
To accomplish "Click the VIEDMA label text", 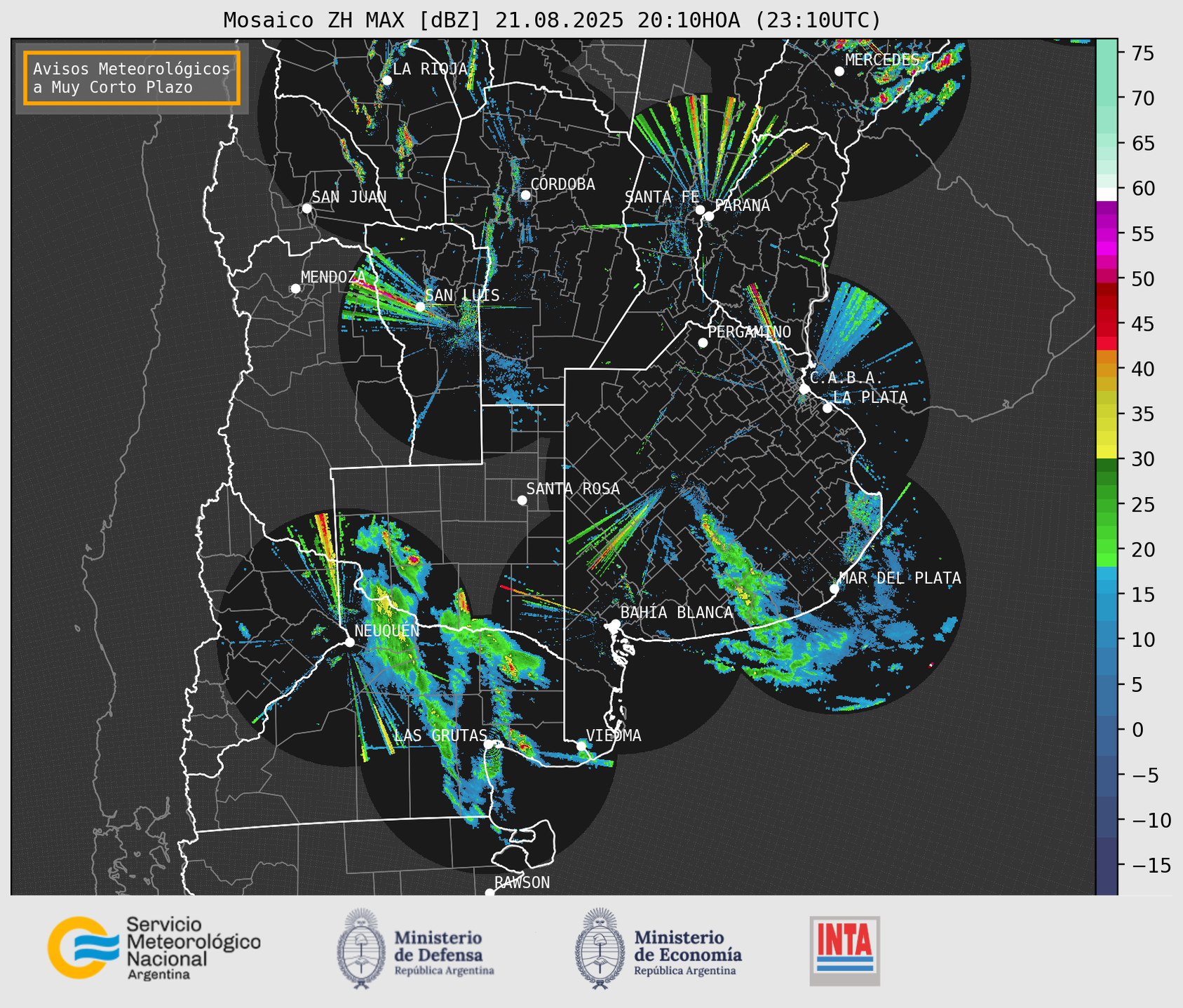I will coord(614,735).
